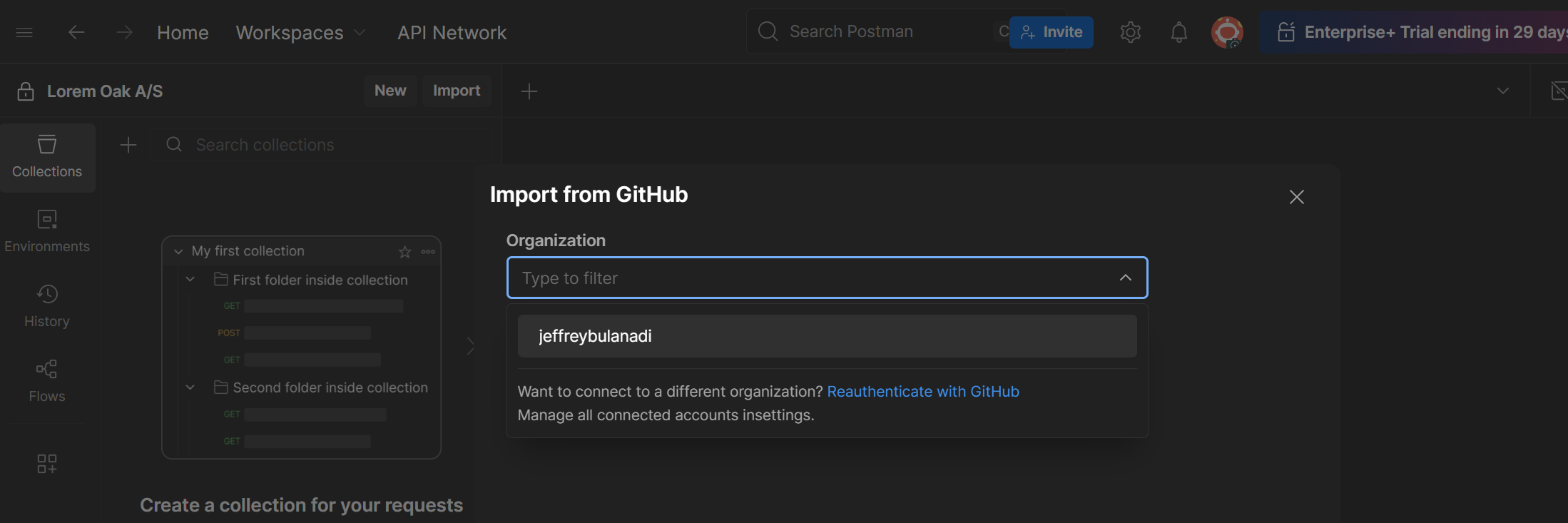Expand the Workspaces dropdown
Screen dimensions: 1568x523
click(300, 32)
